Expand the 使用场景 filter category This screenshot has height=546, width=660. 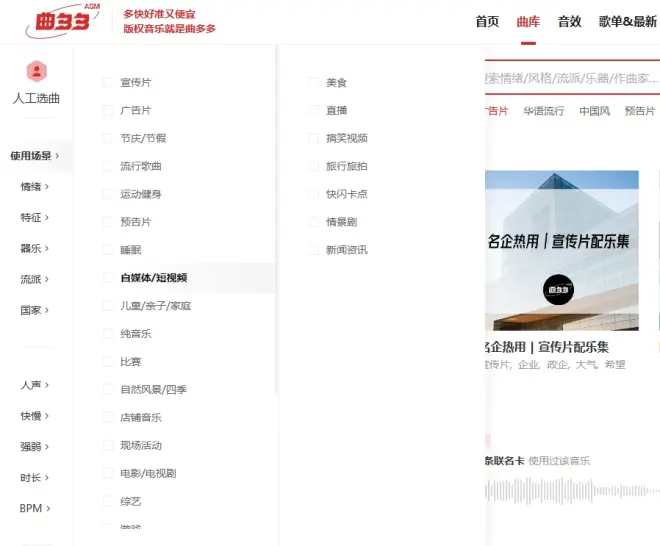(35, 156)
